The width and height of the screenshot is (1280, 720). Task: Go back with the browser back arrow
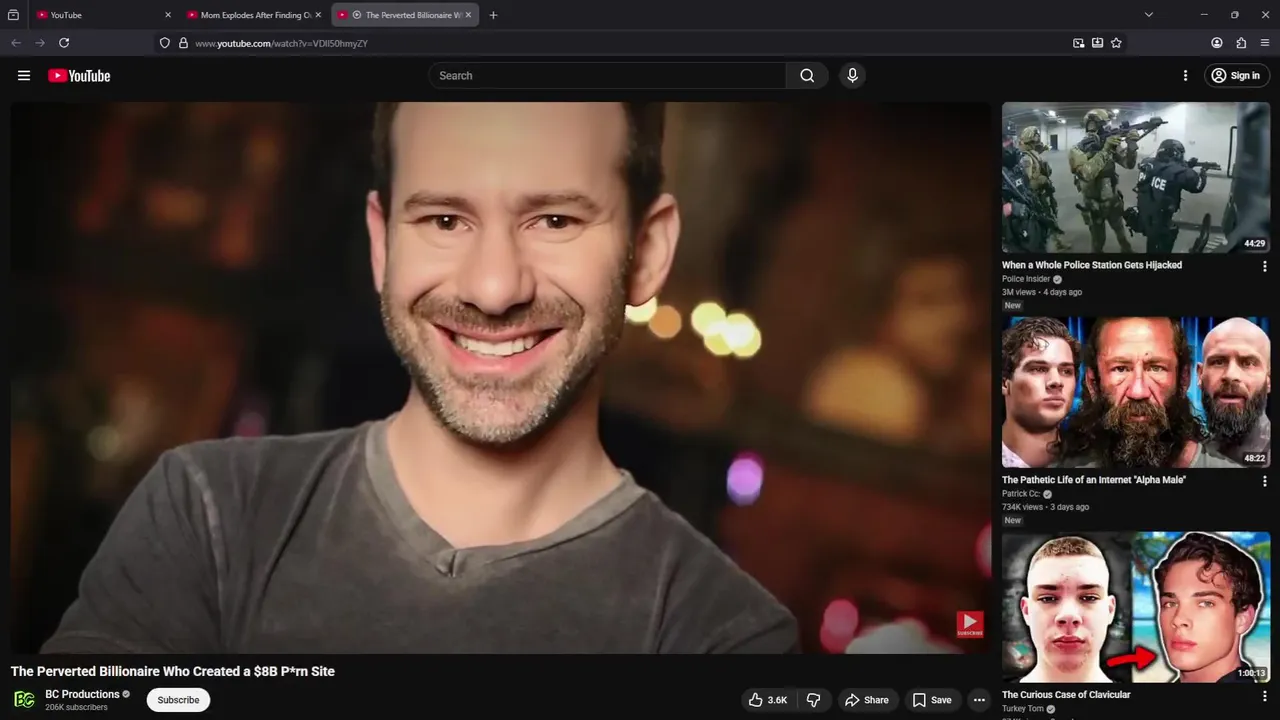[x=16, y=43]
